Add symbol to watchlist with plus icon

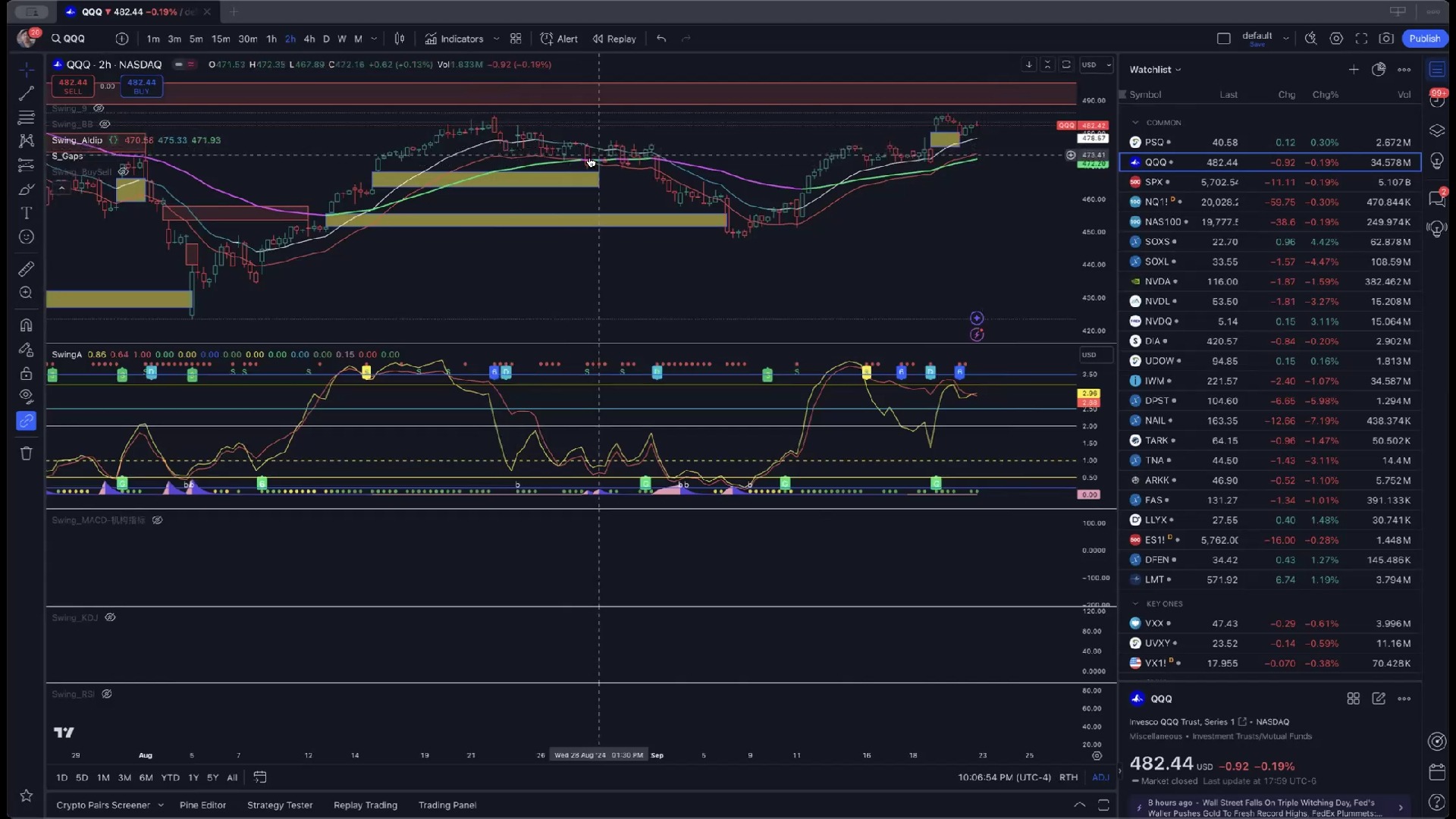pyautogui.click(x=1354, y=70)
